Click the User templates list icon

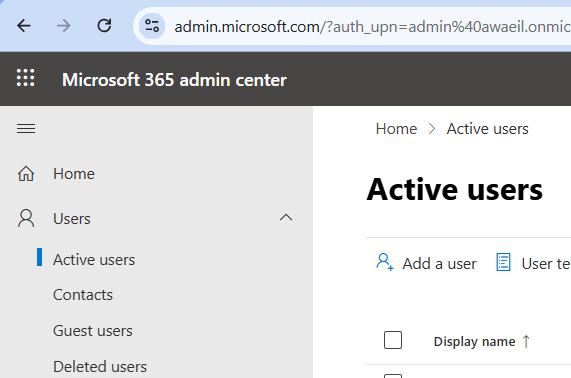coord(503,262)
